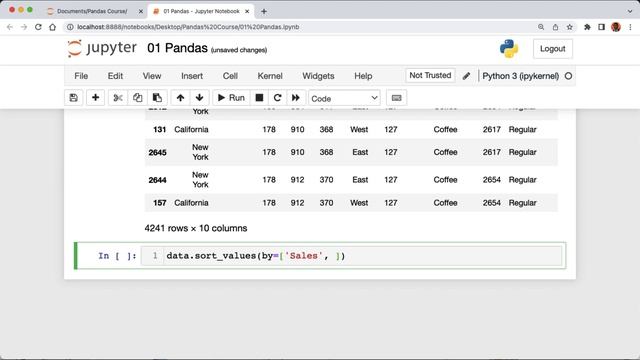
Task: Open the File menu
Action: point(81,76)
